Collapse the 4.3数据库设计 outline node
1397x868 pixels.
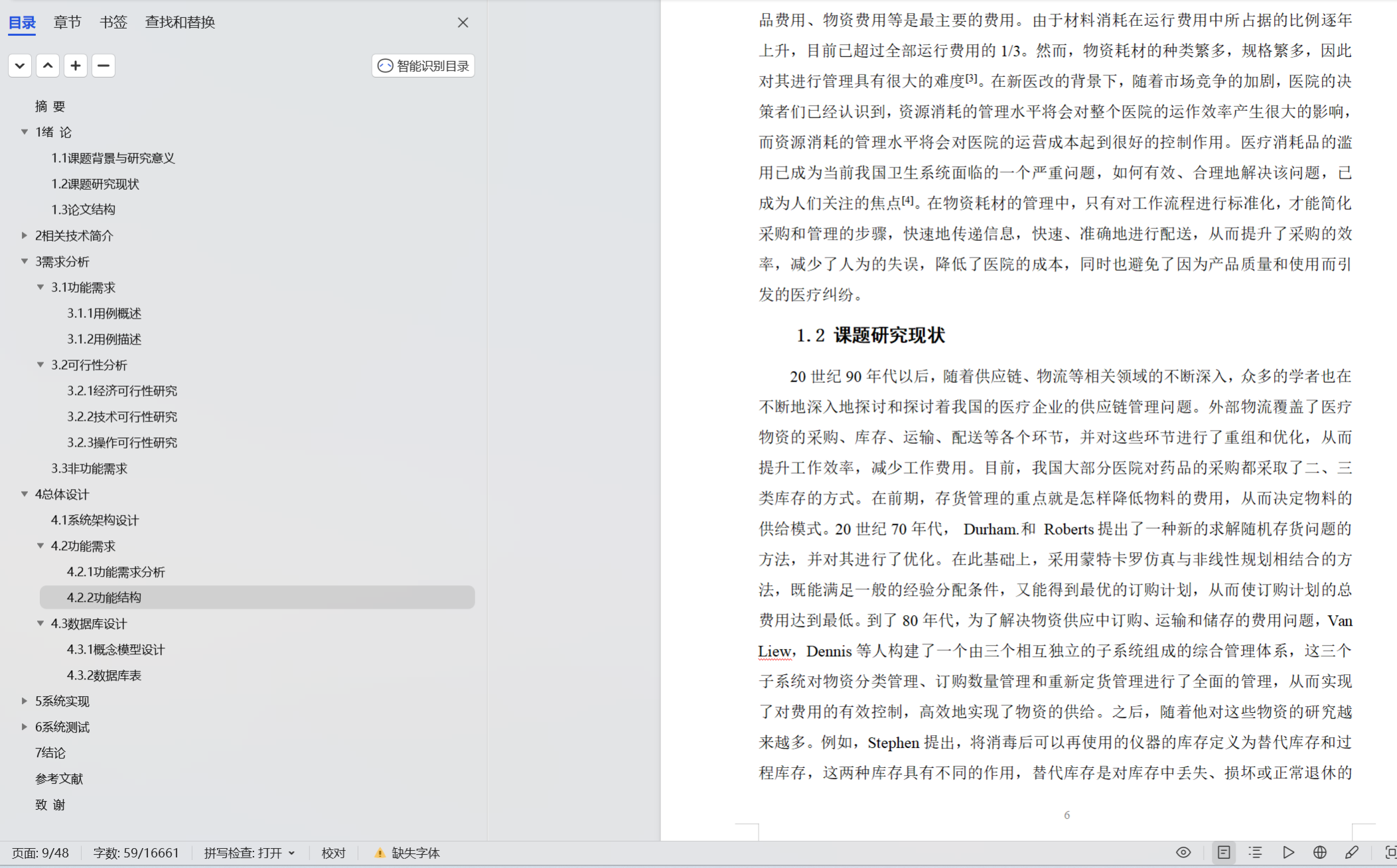(x=40, y=623)
